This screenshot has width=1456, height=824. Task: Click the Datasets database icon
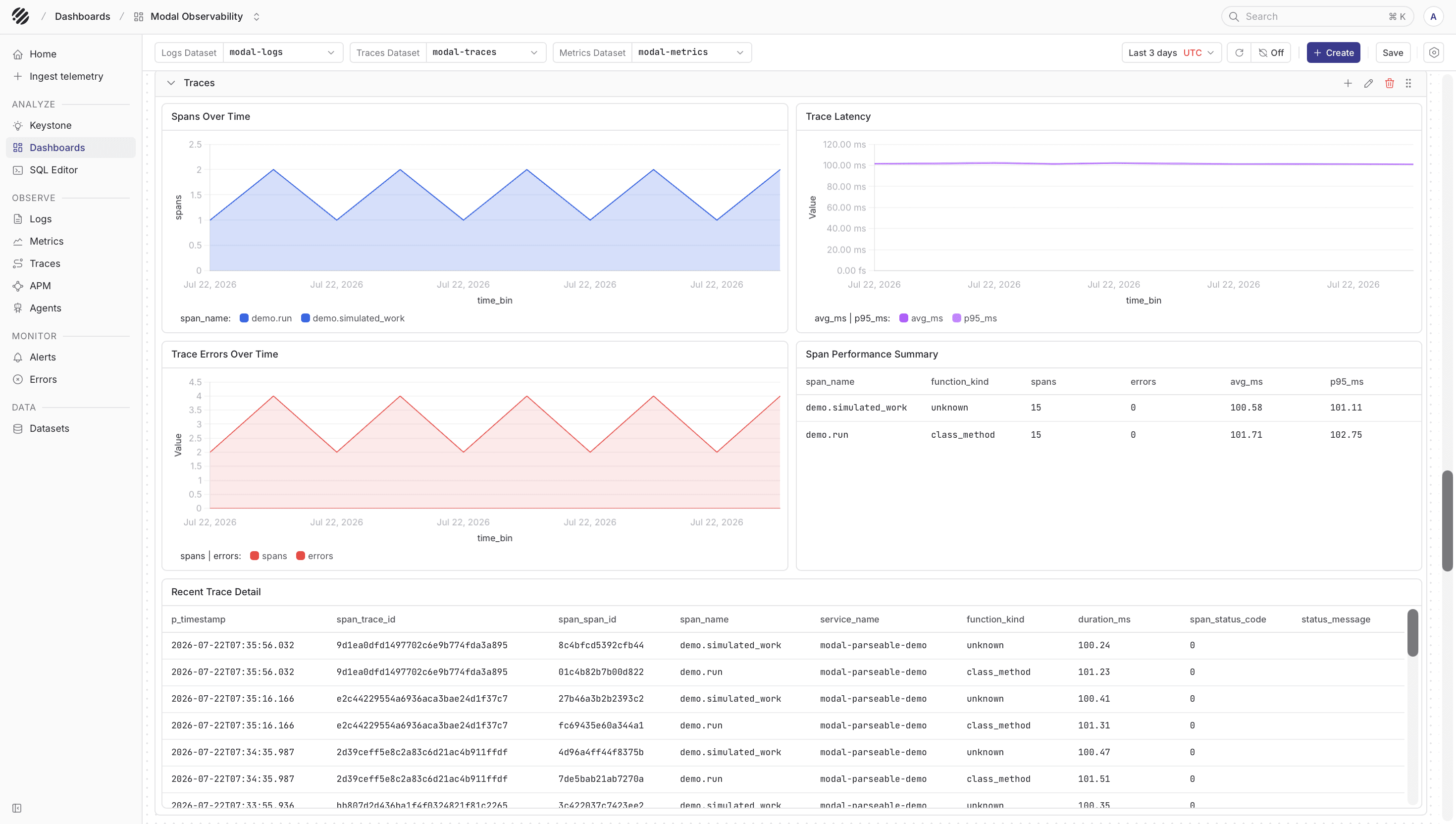[18, 428]
